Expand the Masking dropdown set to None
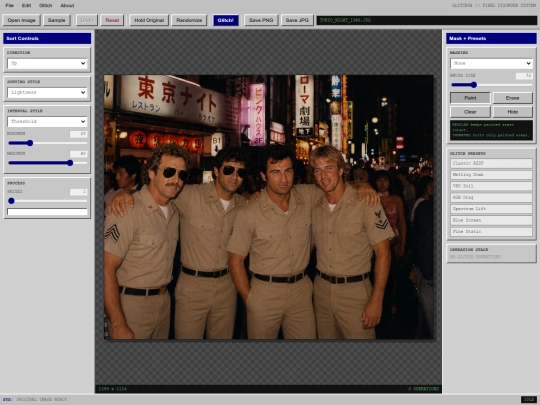The height and width of the screenshot is (405, 540). (x=491, y=63)
